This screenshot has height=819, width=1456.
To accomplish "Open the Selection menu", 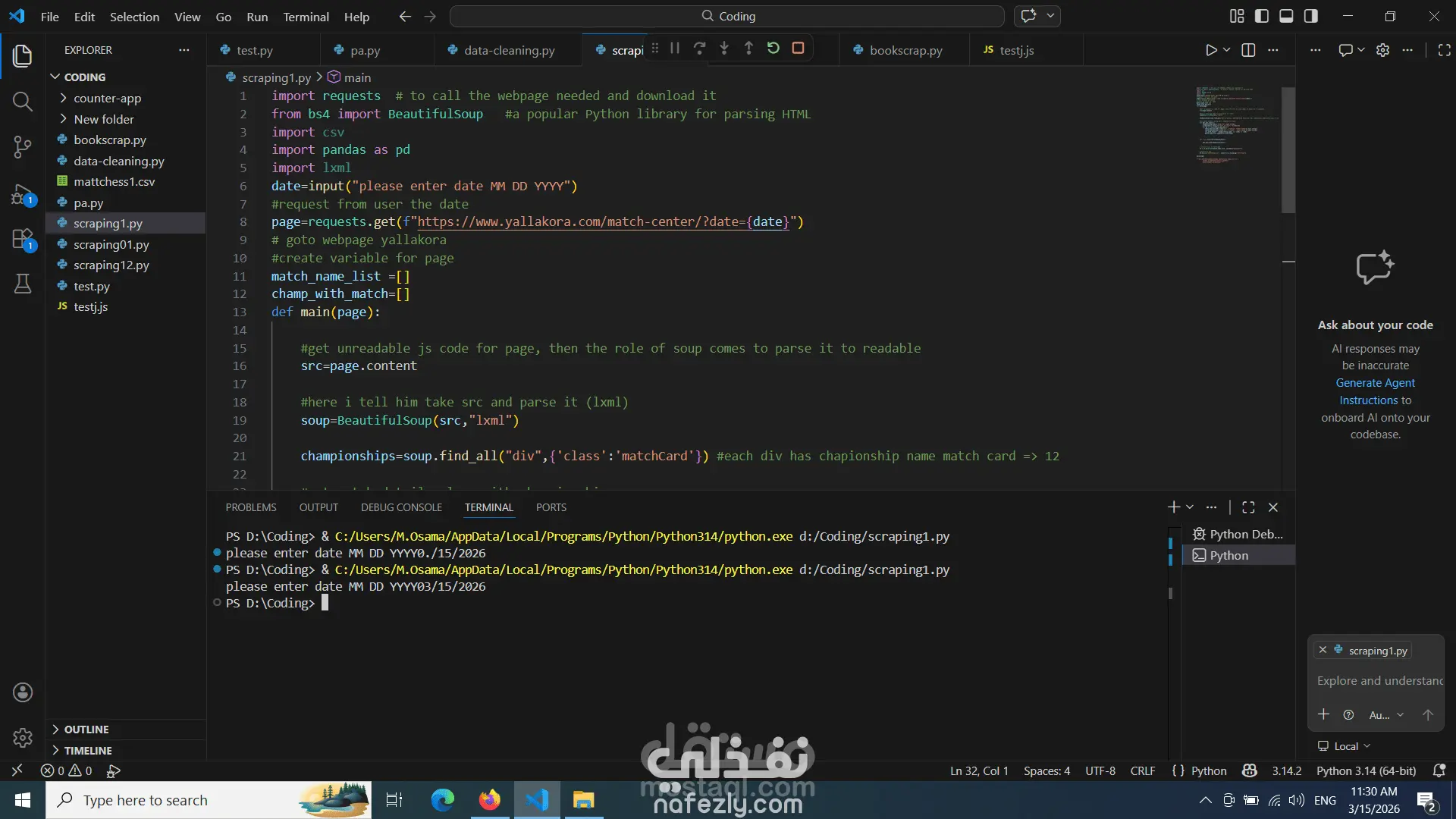I will pyautogui.click(x=134, y=17).
